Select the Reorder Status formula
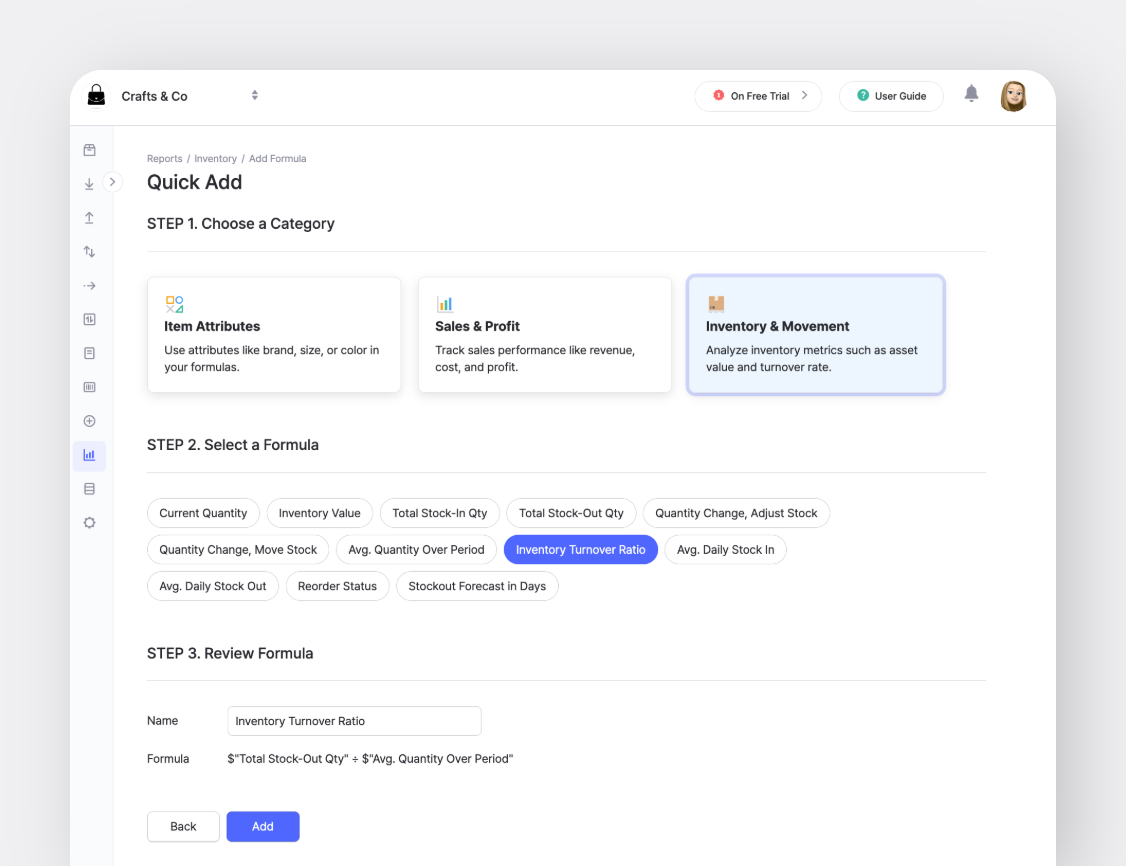 pyautogui.click(x=337, y=586)
